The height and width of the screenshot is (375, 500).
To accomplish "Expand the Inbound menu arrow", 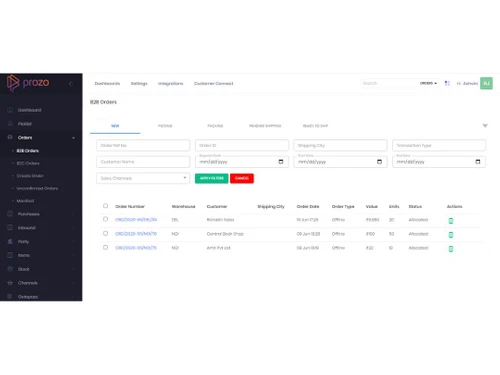I will tap(73, 228).
